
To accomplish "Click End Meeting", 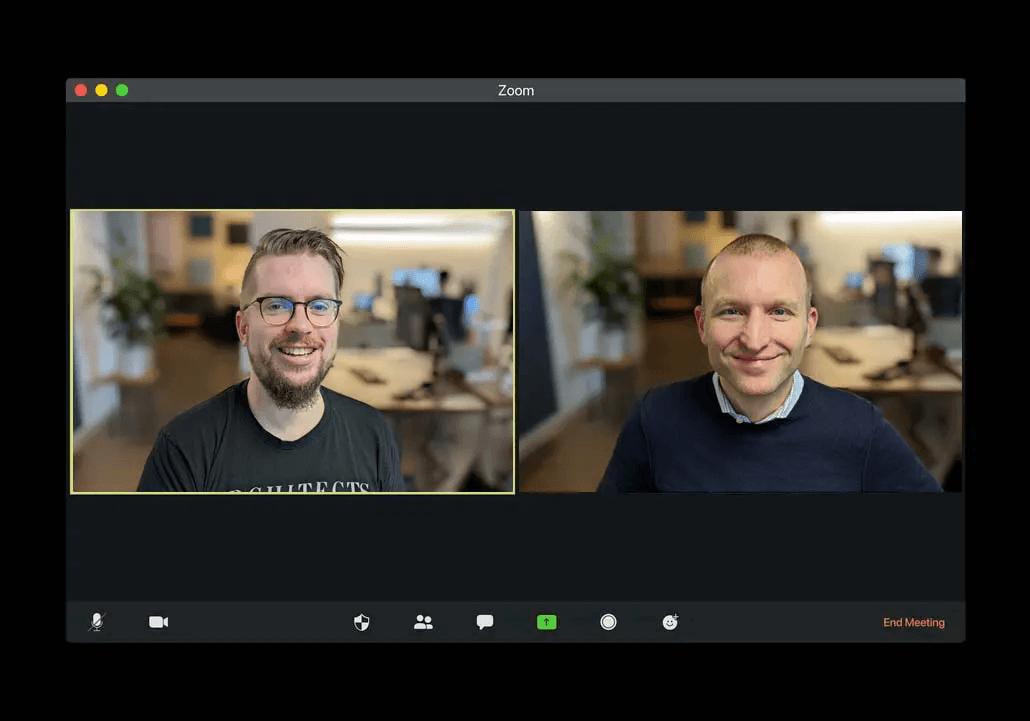I will [x=913, y=622].
